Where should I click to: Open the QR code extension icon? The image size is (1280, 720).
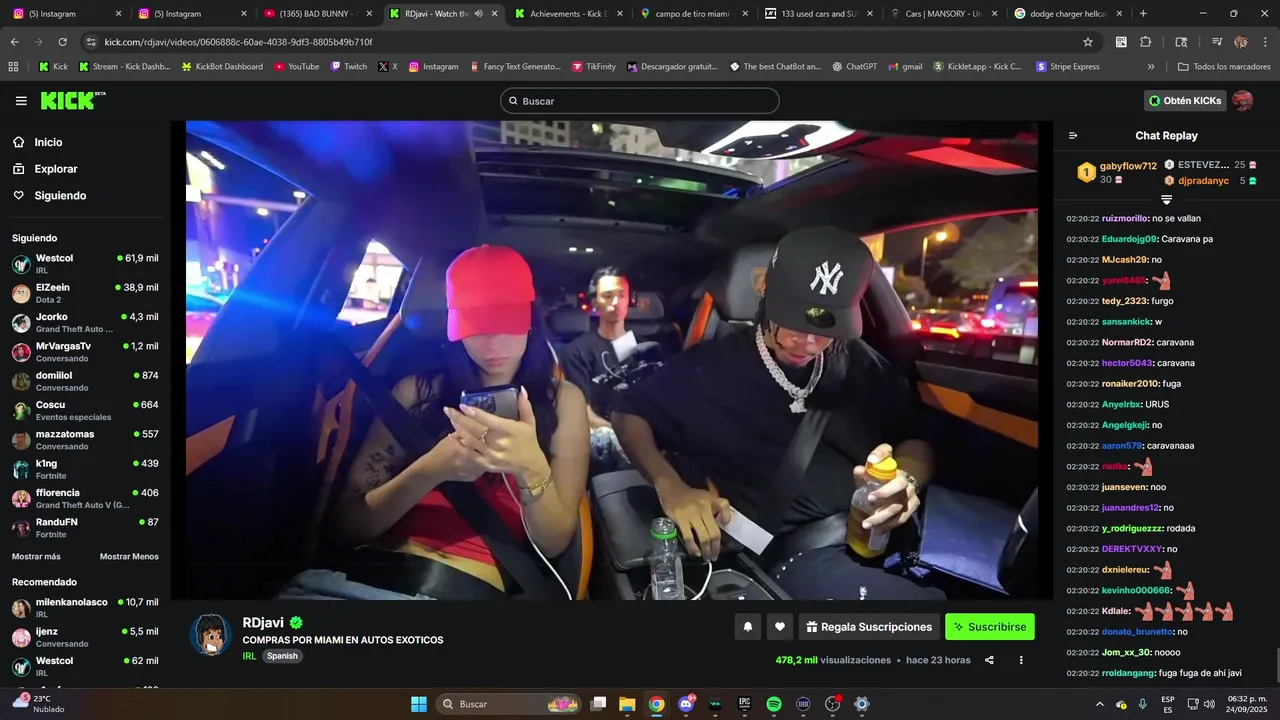click(1121, 42)
